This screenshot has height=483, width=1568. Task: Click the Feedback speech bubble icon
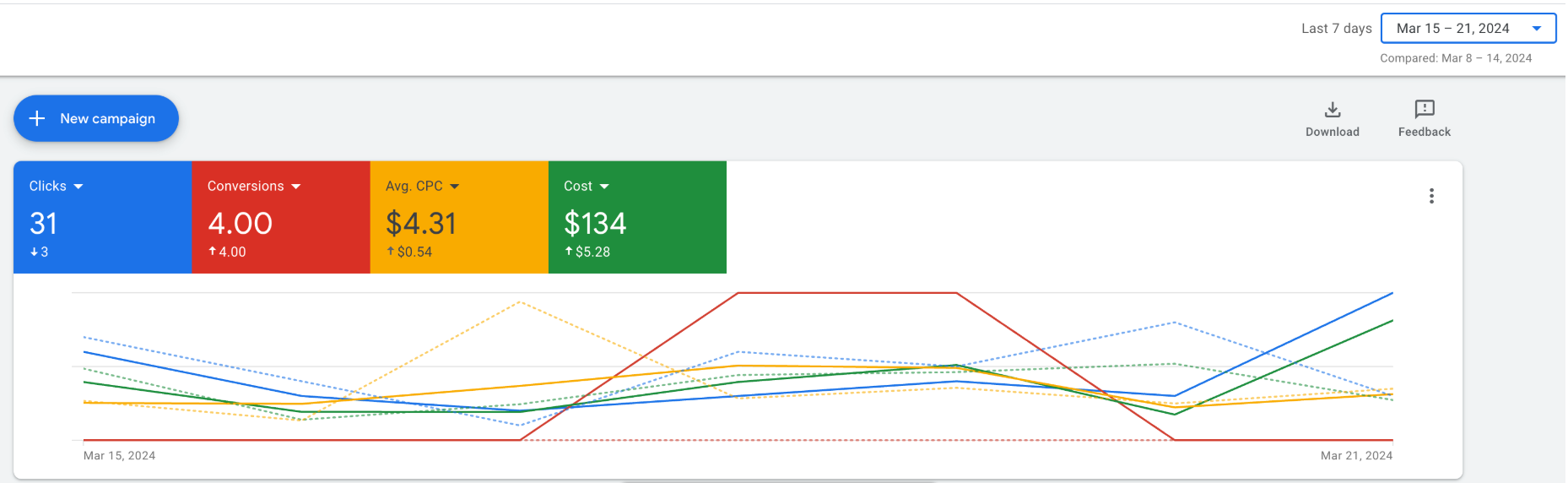tap(1425, 109)
